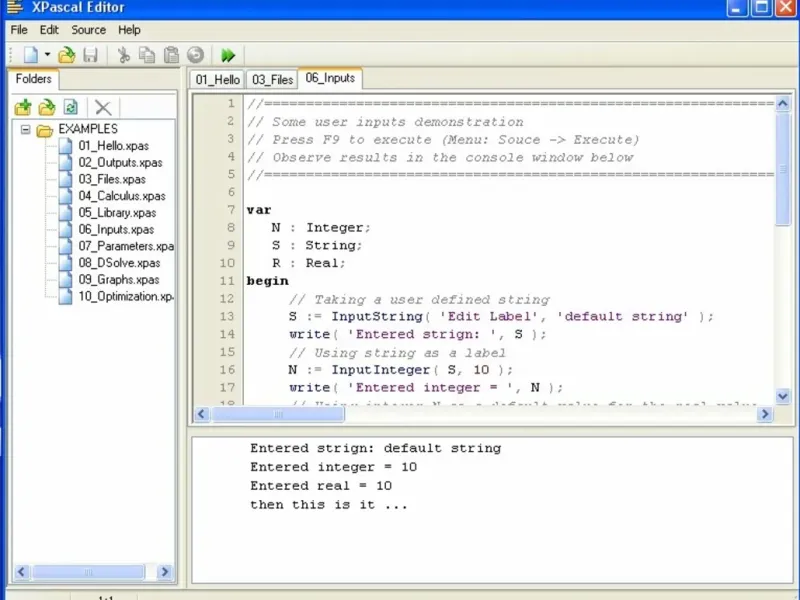The width and height of the screenshot is (800, 600).
Task: Select 09_Graphs.xpas file
Action: click(x=119, y=280)
